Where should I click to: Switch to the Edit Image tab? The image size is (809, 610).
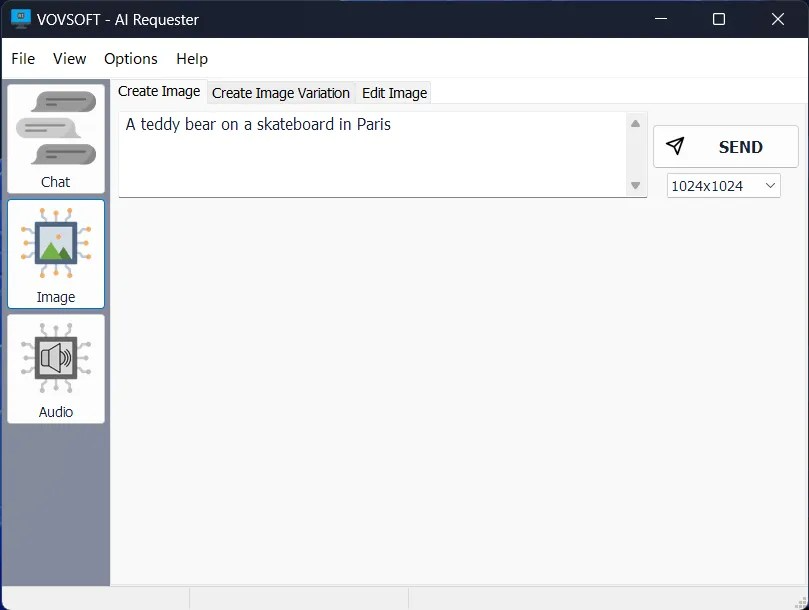click(393, 92)
